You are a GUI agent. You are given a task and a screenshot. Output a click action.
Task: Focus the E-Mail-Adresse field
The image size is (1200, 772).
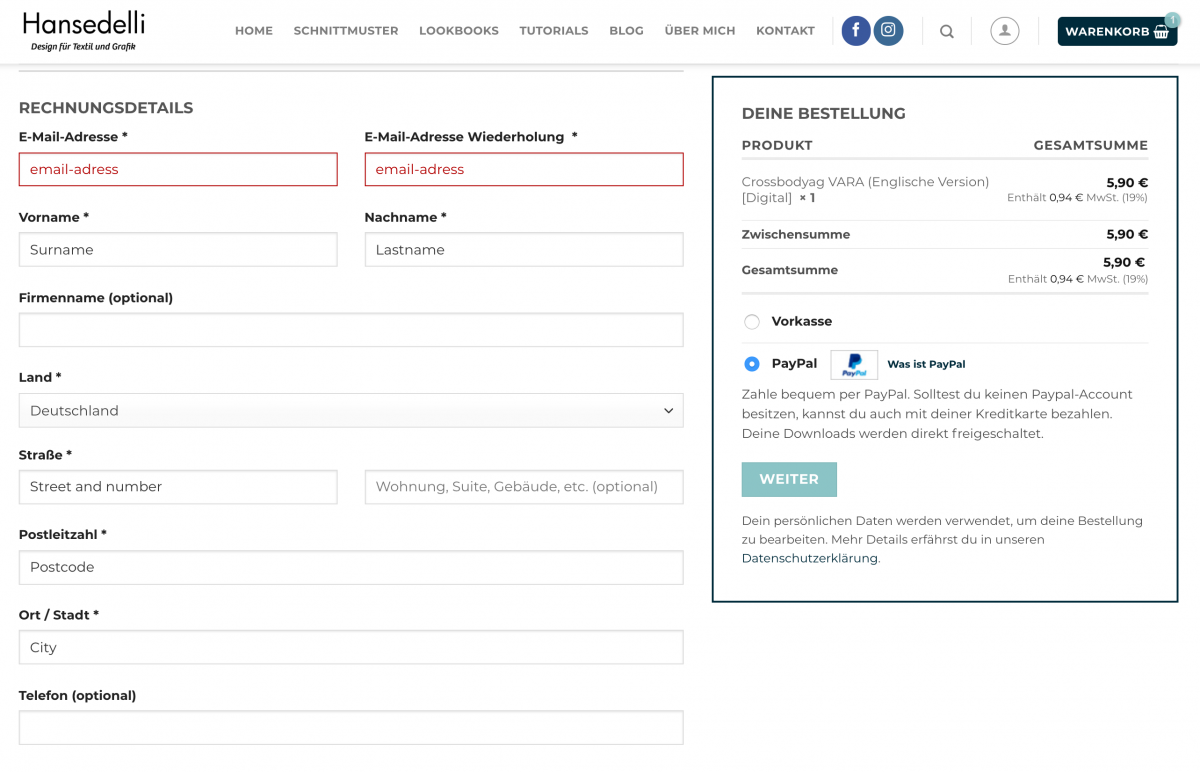[x=178, y=169]
